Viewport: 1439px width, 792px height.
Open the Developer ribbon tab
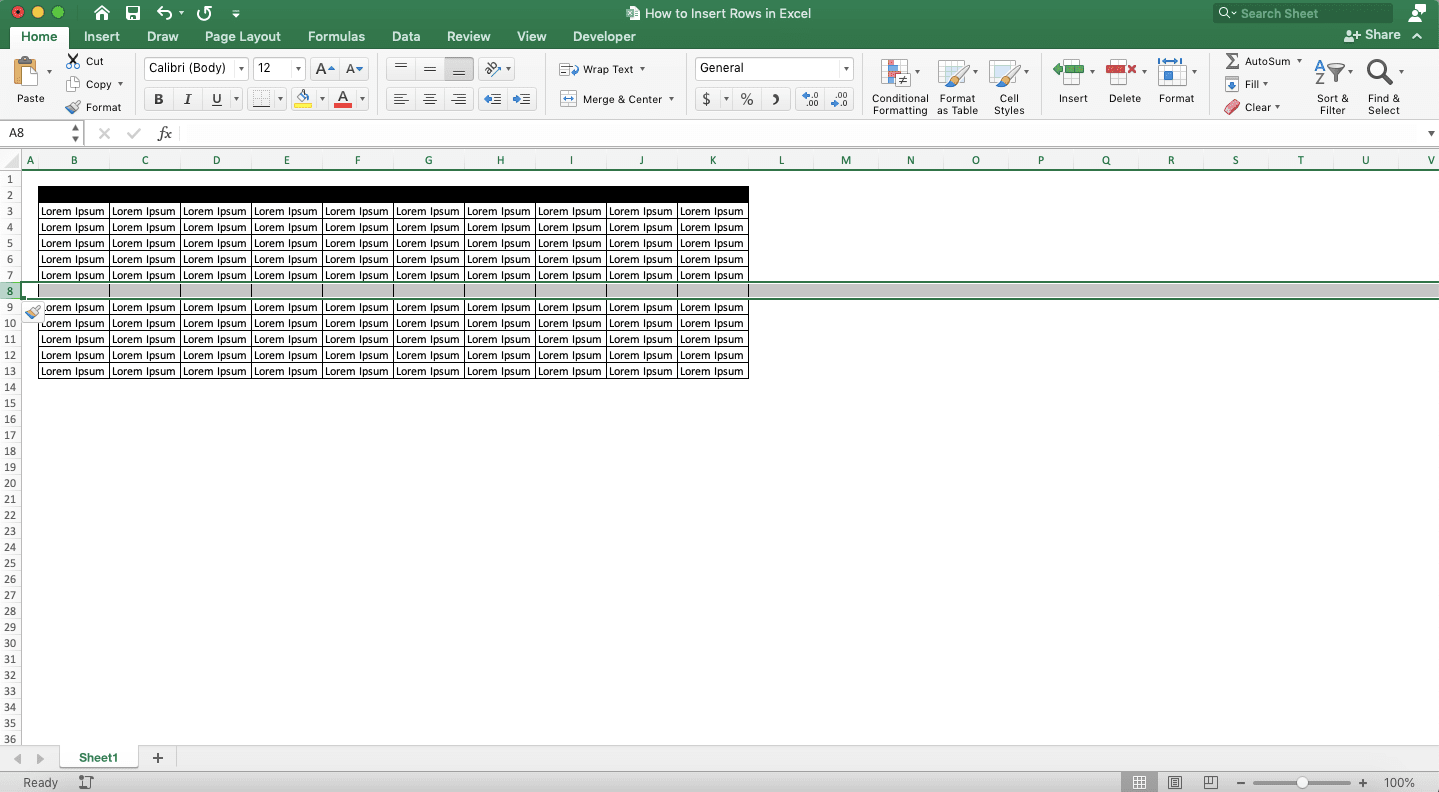coord(603,36)
